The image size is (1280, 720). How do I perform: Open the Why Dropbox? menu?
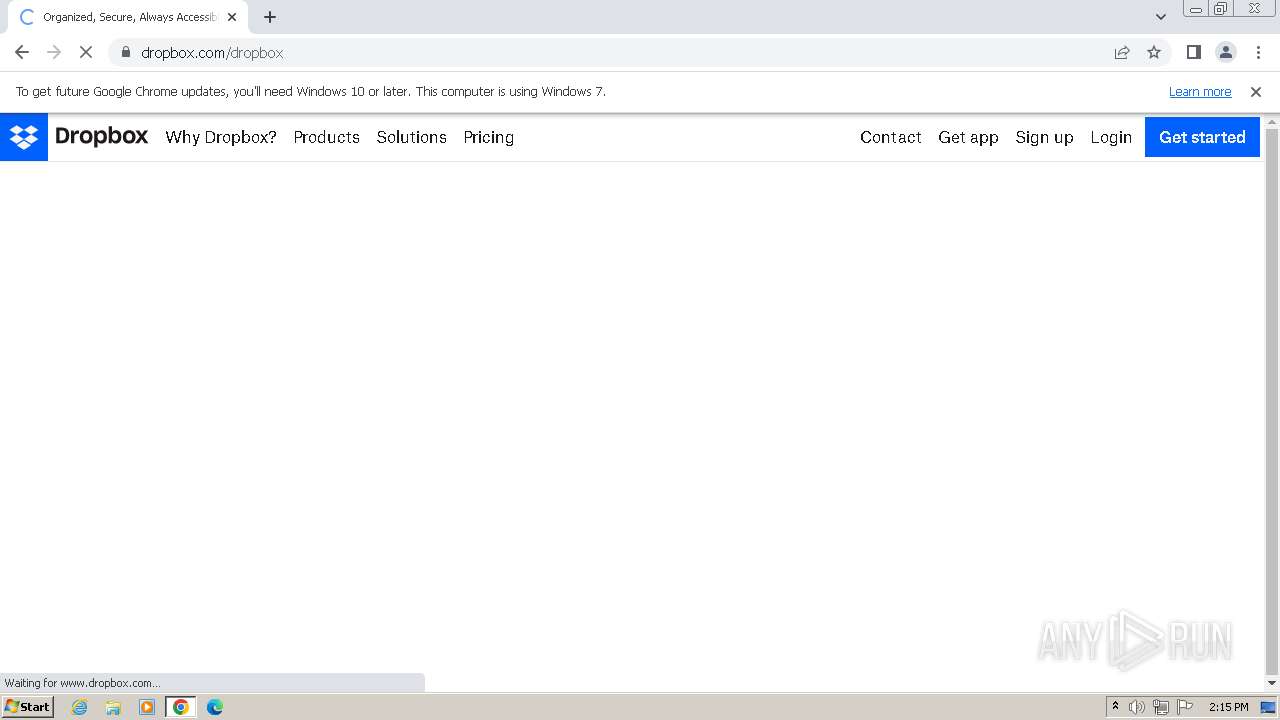pos(221,137)
